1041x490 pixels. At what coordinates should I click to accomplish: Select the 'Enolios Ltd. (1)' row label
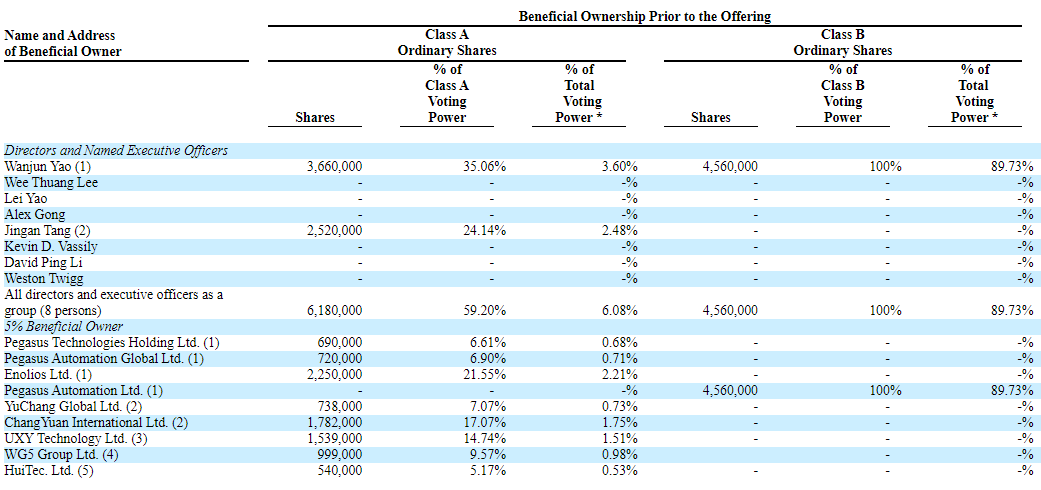50,374
